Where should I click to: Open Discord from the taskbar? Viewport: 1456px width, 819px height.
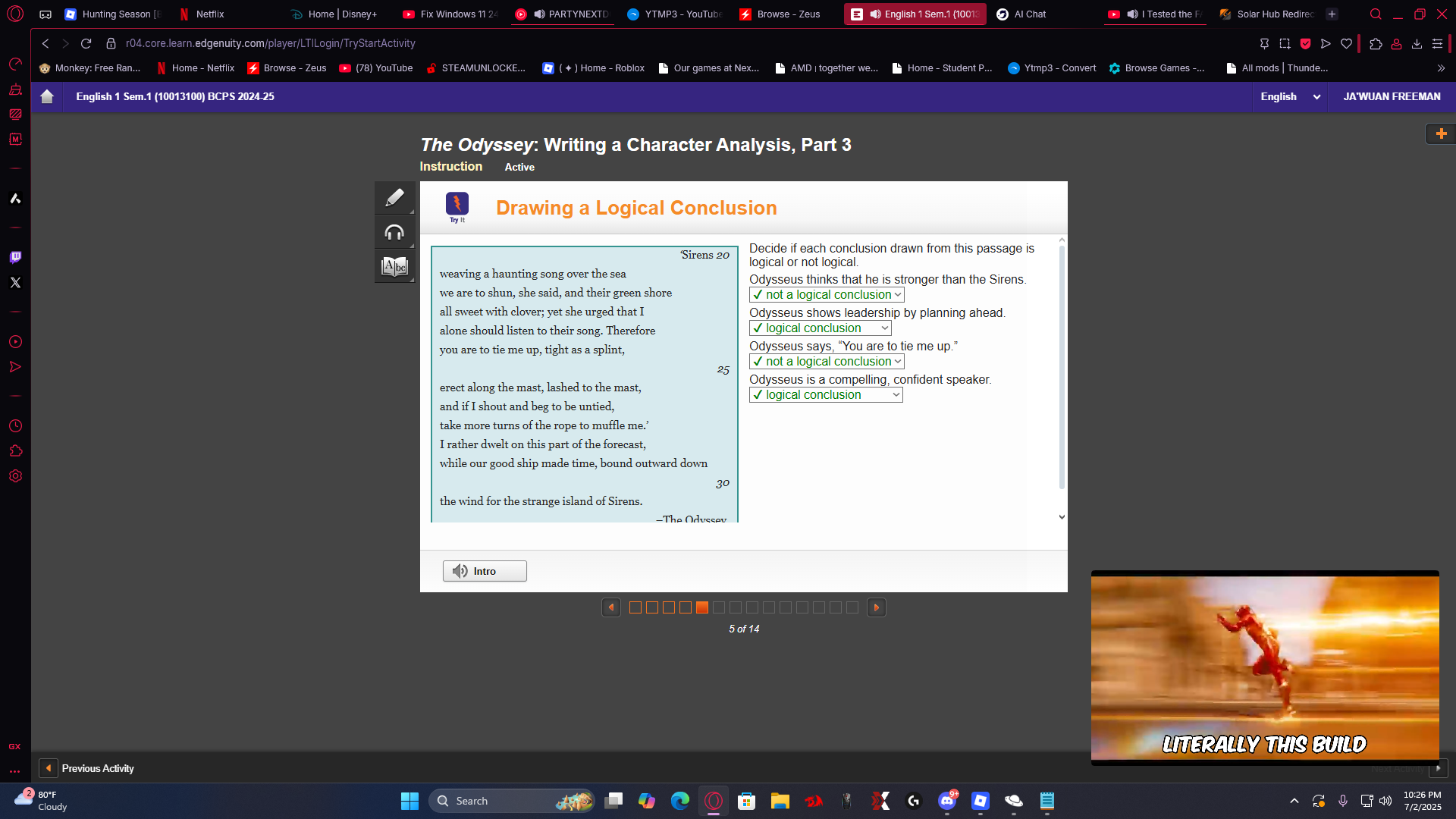(947, 801)
